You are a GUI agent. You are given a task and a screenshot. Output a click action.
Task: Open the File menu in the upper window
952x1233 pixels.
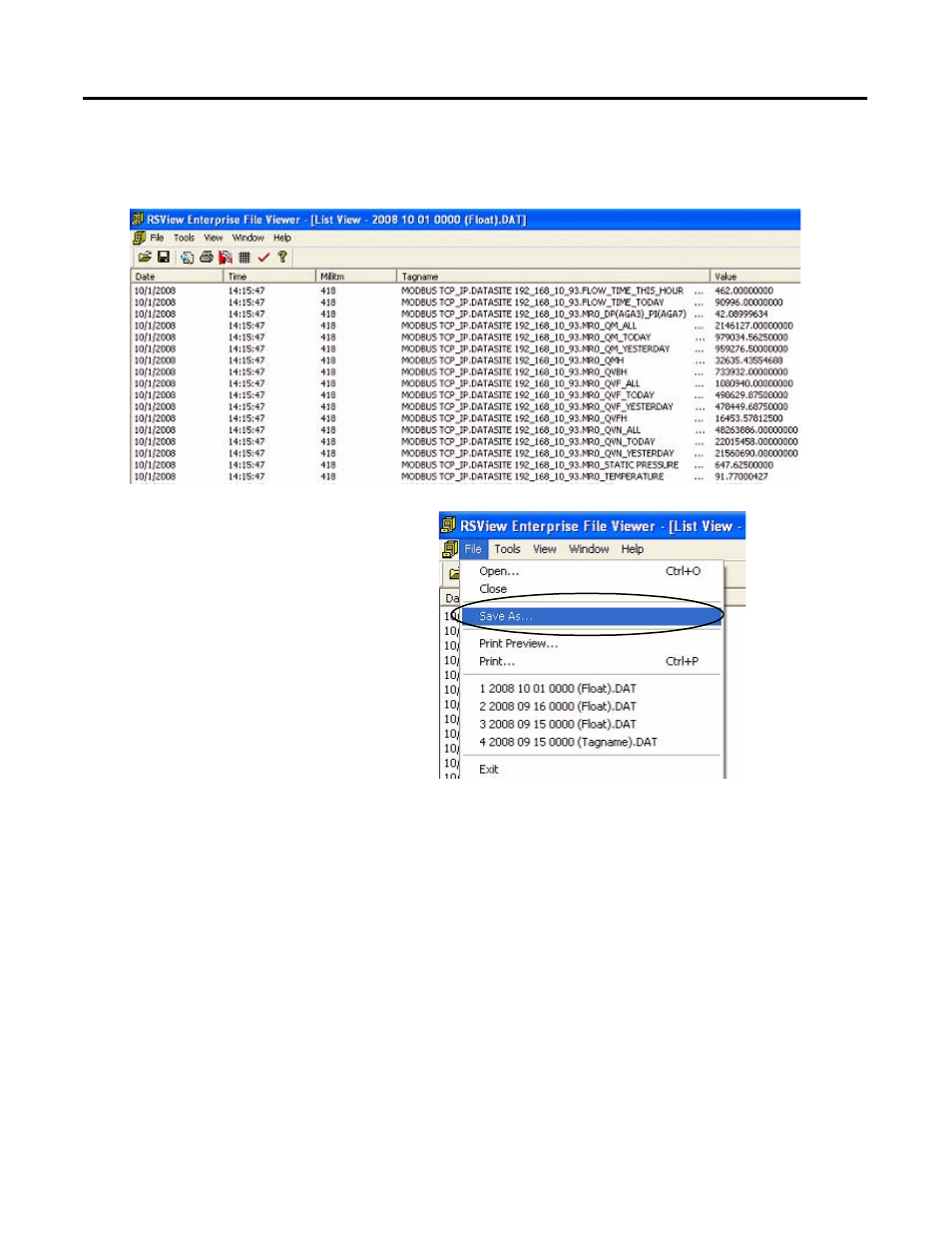click(x=157, y=239)
